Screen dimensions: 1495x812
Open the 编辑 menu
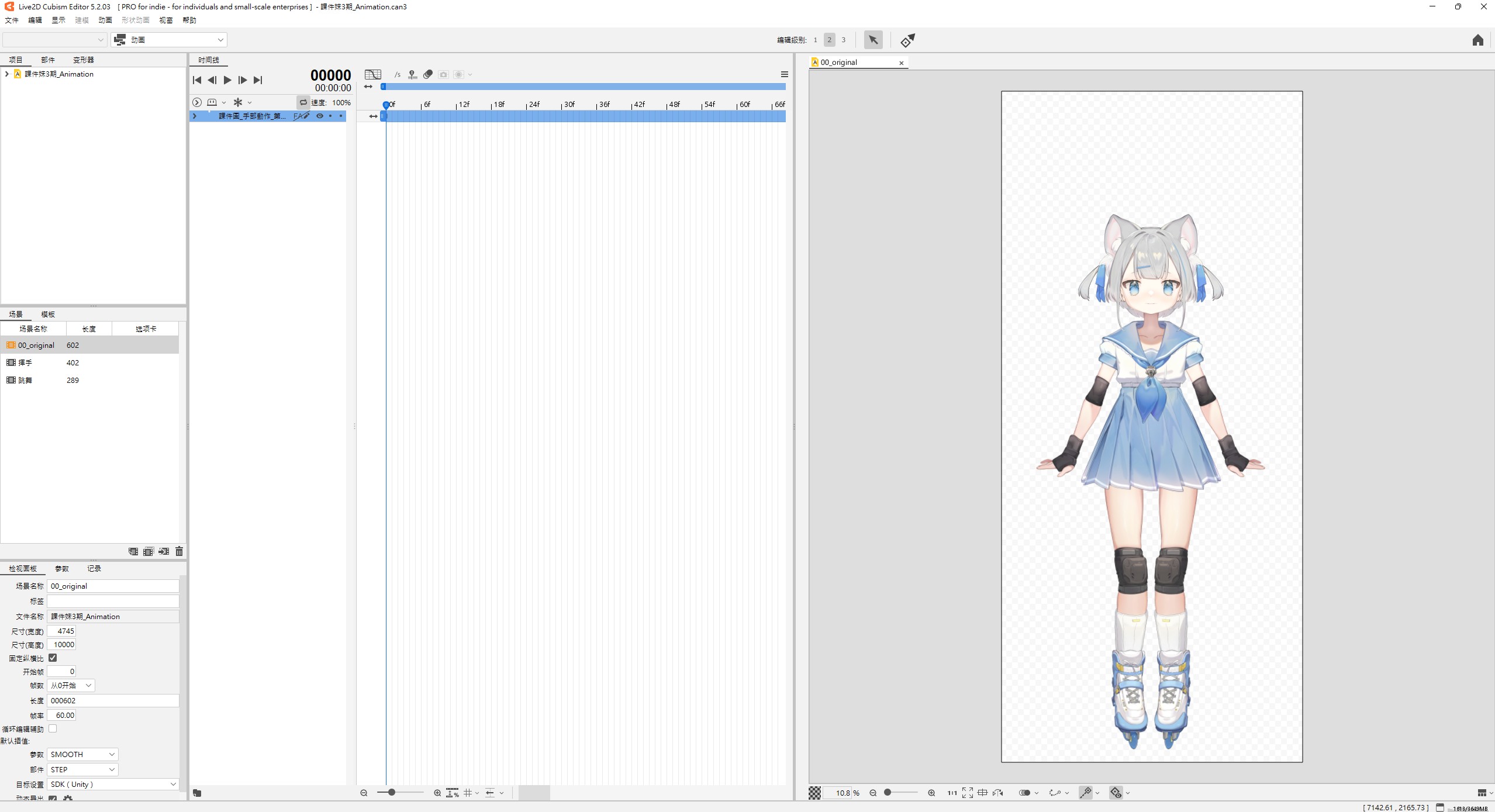[35, 20]
